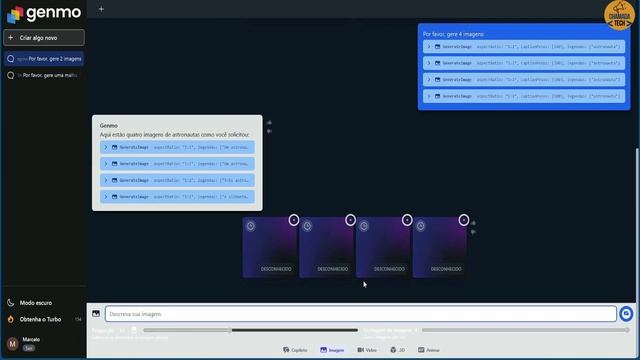Open the third DESCONHECIDO image card
Viewport: 640px width, 360px height.
(x=383, y=247)
